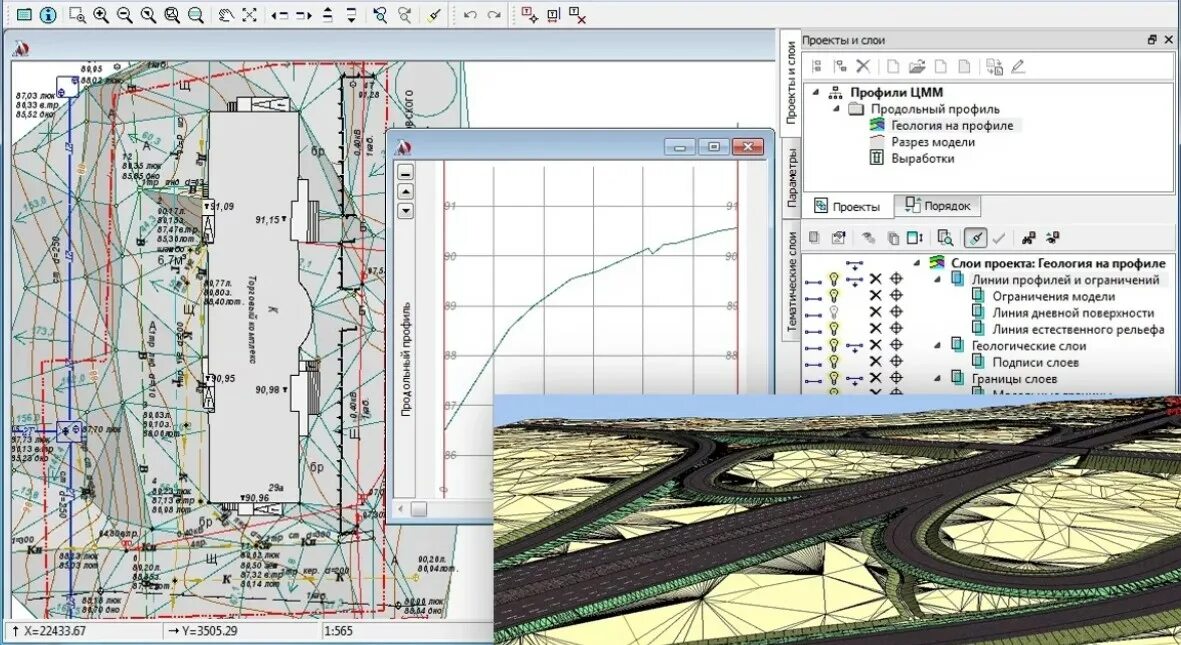The height and width of the screenshot is (645, 1181).
Task: Open the Проекты и слои side tab
Action: coord(791,83)
